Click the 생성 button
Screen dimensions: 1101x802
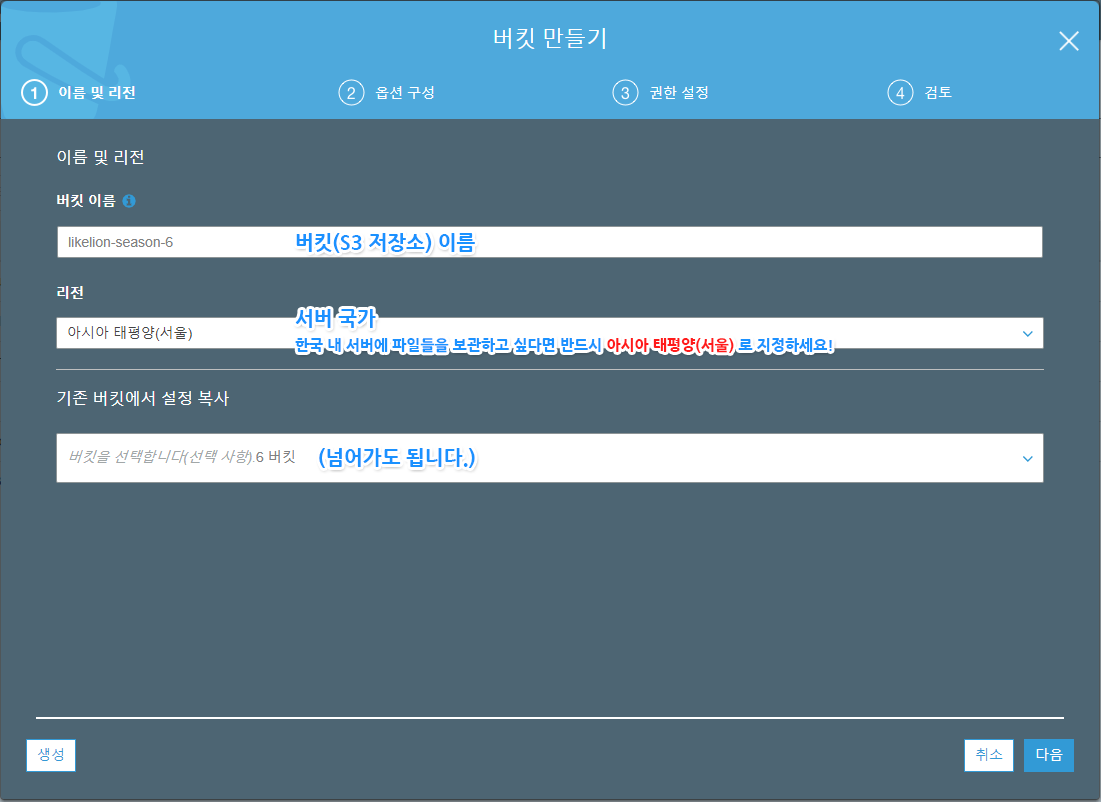51,755
